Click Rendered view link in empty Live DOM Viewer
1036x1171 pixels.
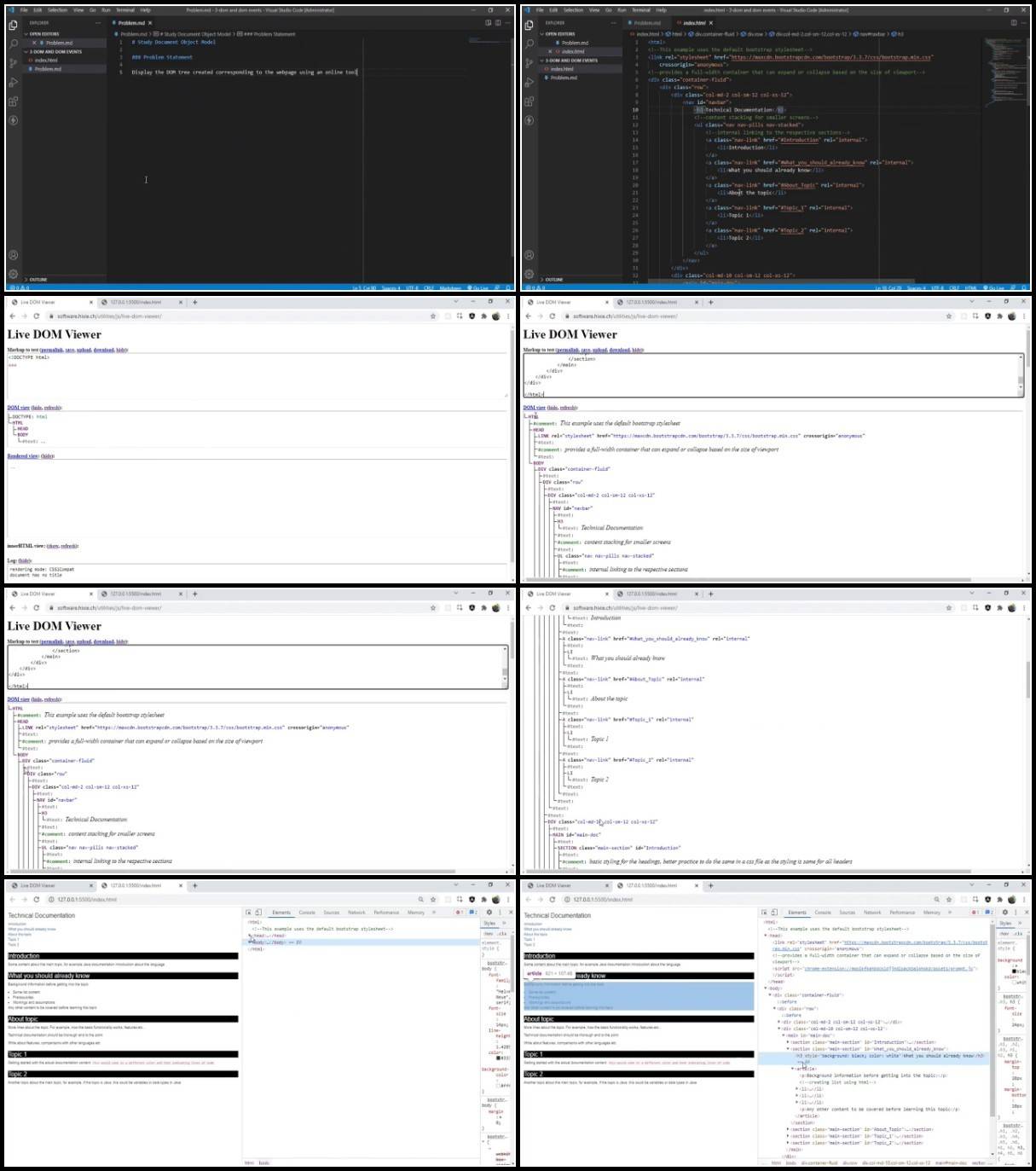23,455
